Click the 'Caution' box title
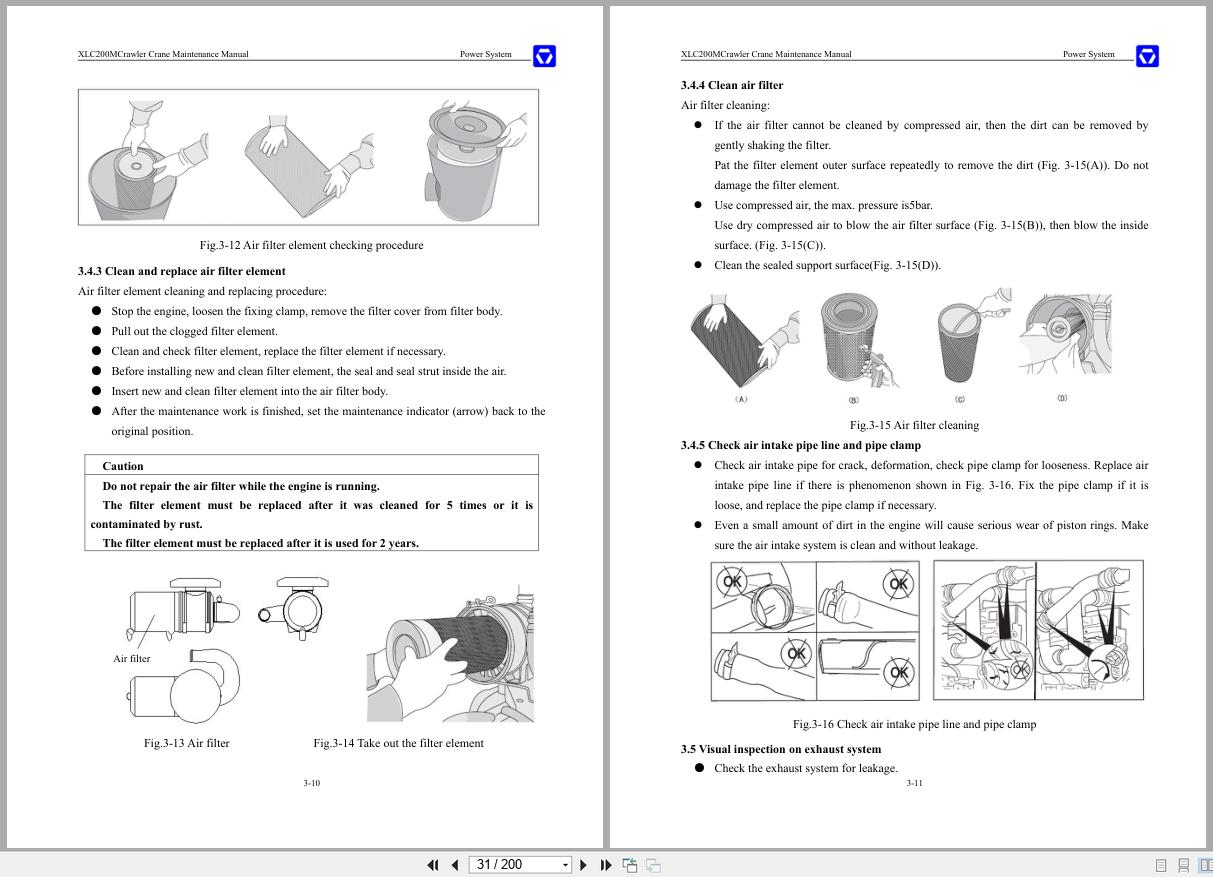1213x877 pixels. [123, 466]
